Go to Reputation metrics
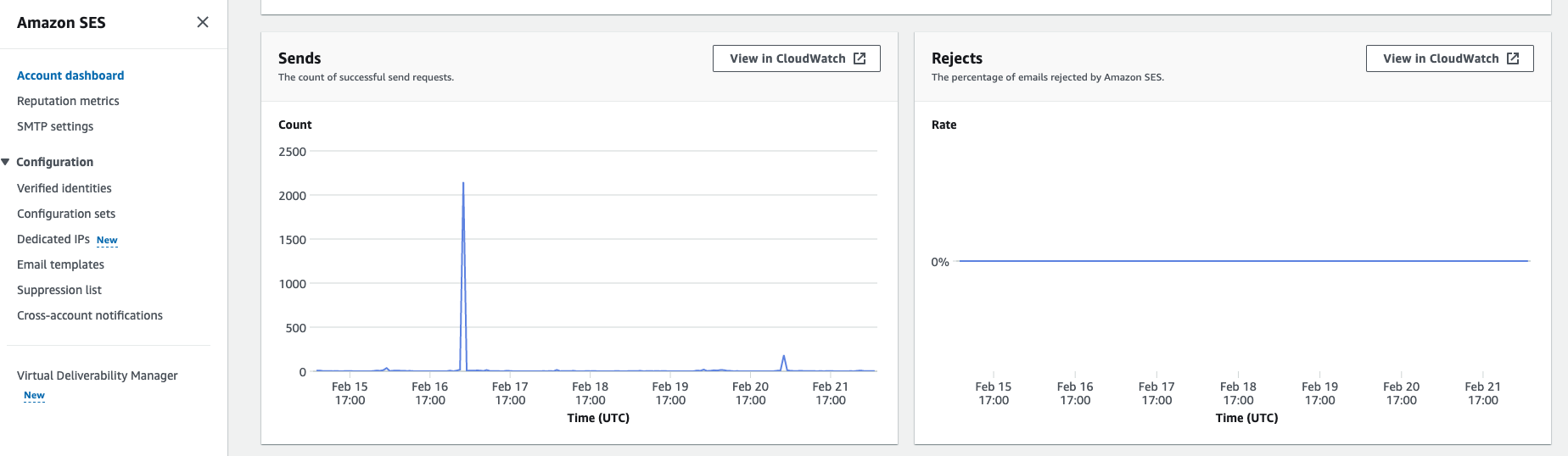Viewport: 1568px width, 456px height. pyautogui.click(x=68, y=101)
